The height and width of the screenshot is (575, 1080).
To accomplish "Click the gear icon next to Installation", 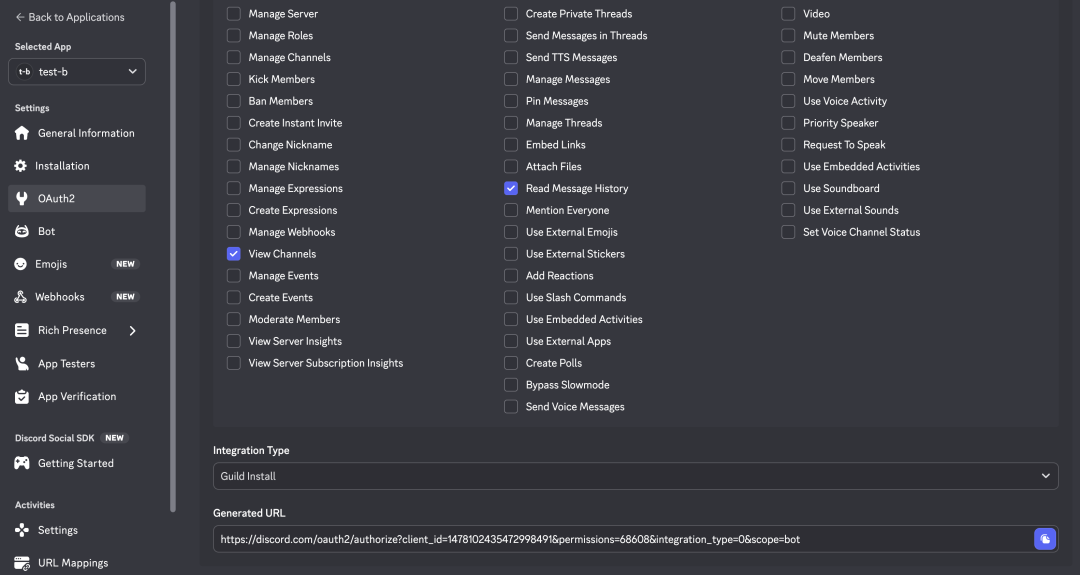I will [21, 166].
